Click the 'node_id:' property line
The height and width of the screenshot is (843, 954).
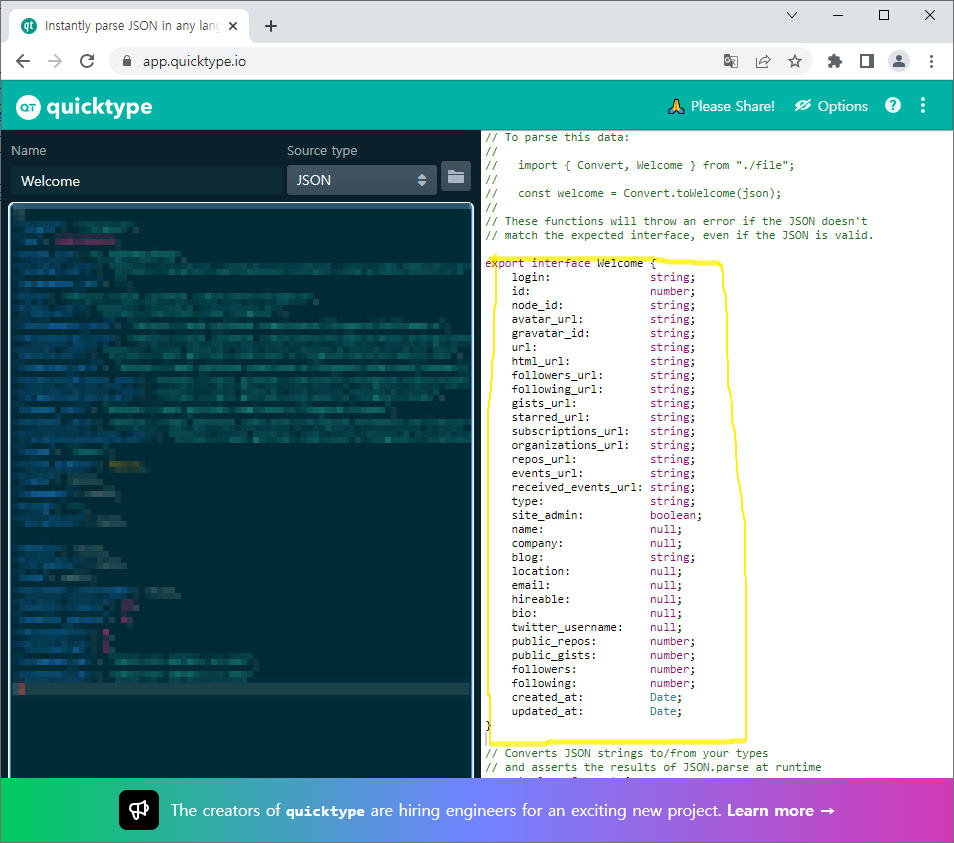pos(603,305)
